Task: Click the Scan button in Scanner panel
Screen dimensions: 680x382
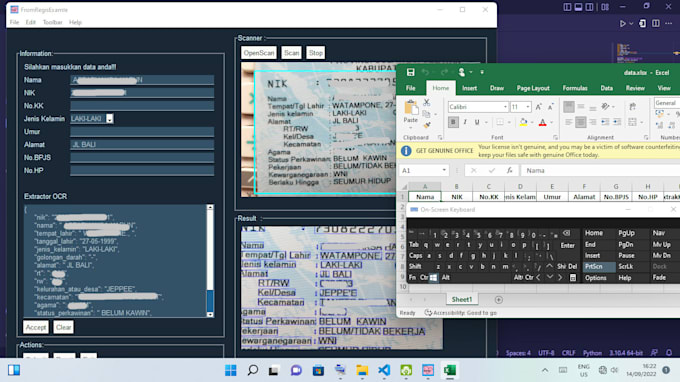Action: point(291,53)
